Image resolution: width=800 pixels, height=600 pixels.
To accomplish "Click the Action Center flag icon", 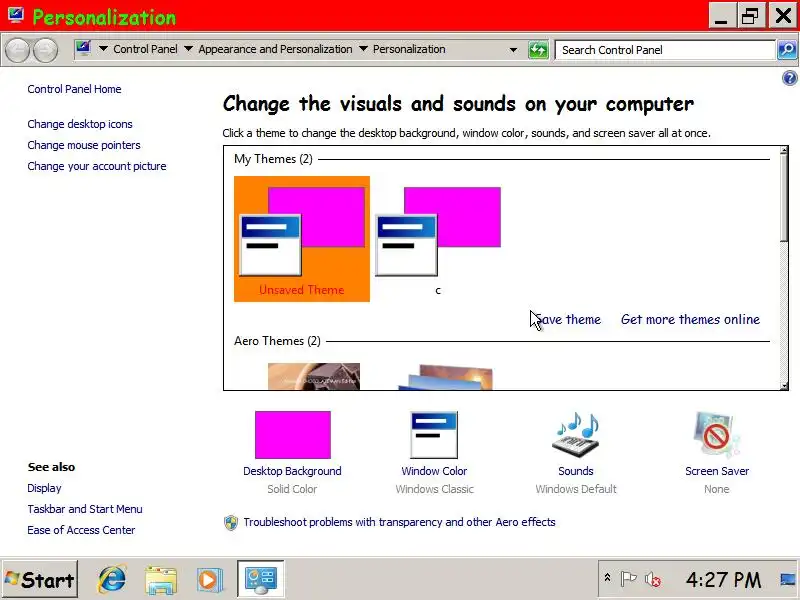I will pyautogui.click(x=628, y=579).
